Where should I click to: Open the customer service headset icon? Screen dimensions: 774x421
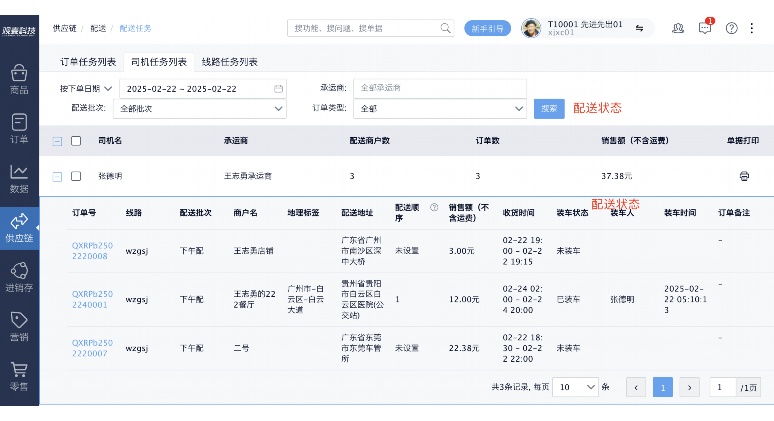coord(678,28)
